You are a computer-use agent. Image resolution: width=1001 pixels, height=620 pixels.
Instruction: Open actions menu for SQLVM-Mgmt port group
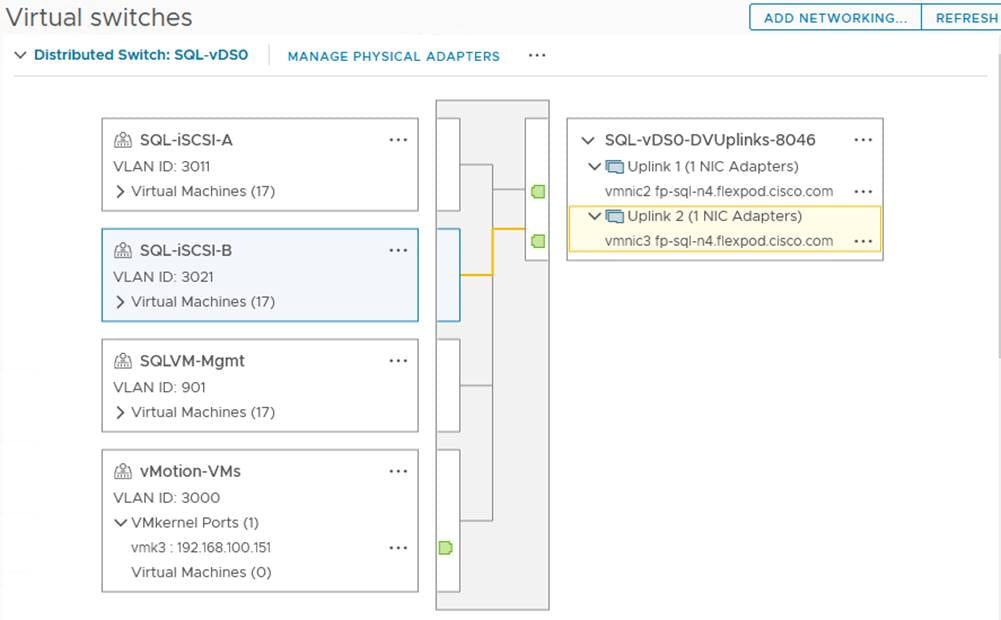[398, 361]
